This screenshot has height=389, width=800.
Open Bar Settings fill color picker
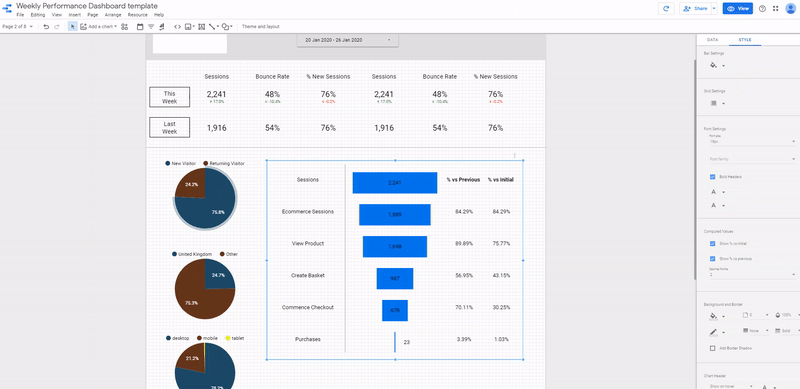tap(716, 65)
